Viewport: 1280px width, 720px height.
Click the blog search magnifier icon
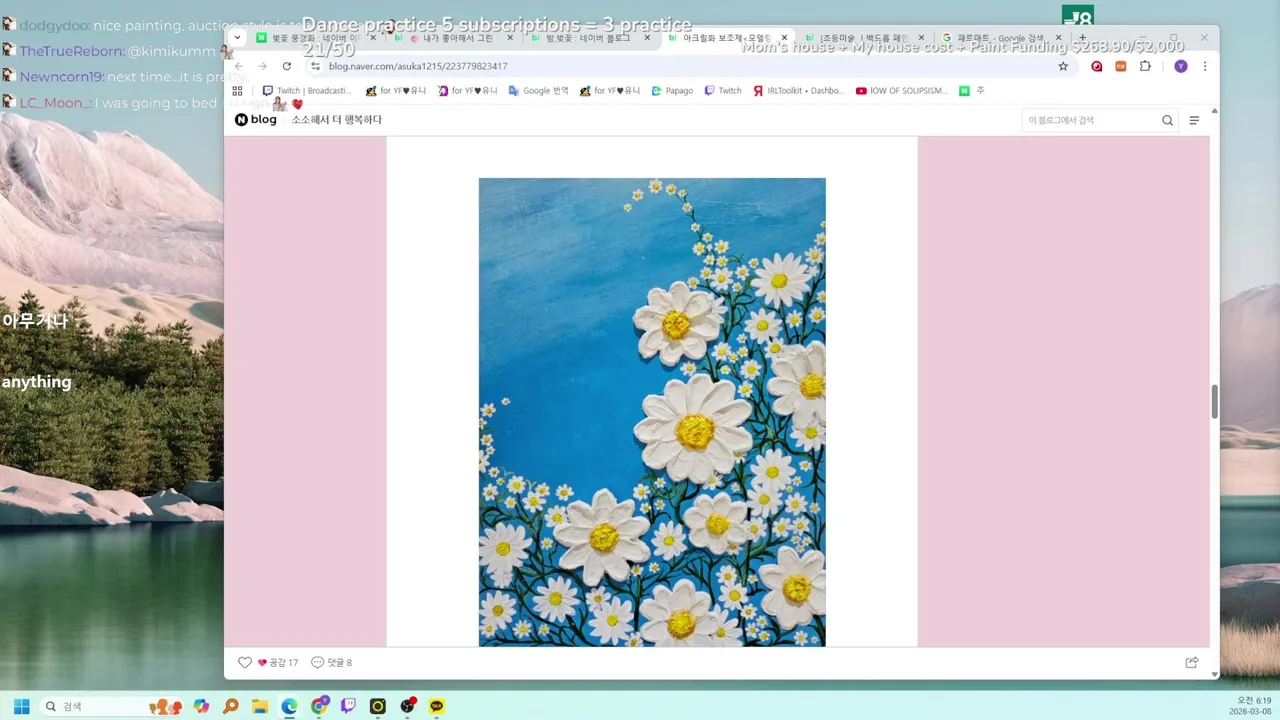click(x=1167, y=120)
